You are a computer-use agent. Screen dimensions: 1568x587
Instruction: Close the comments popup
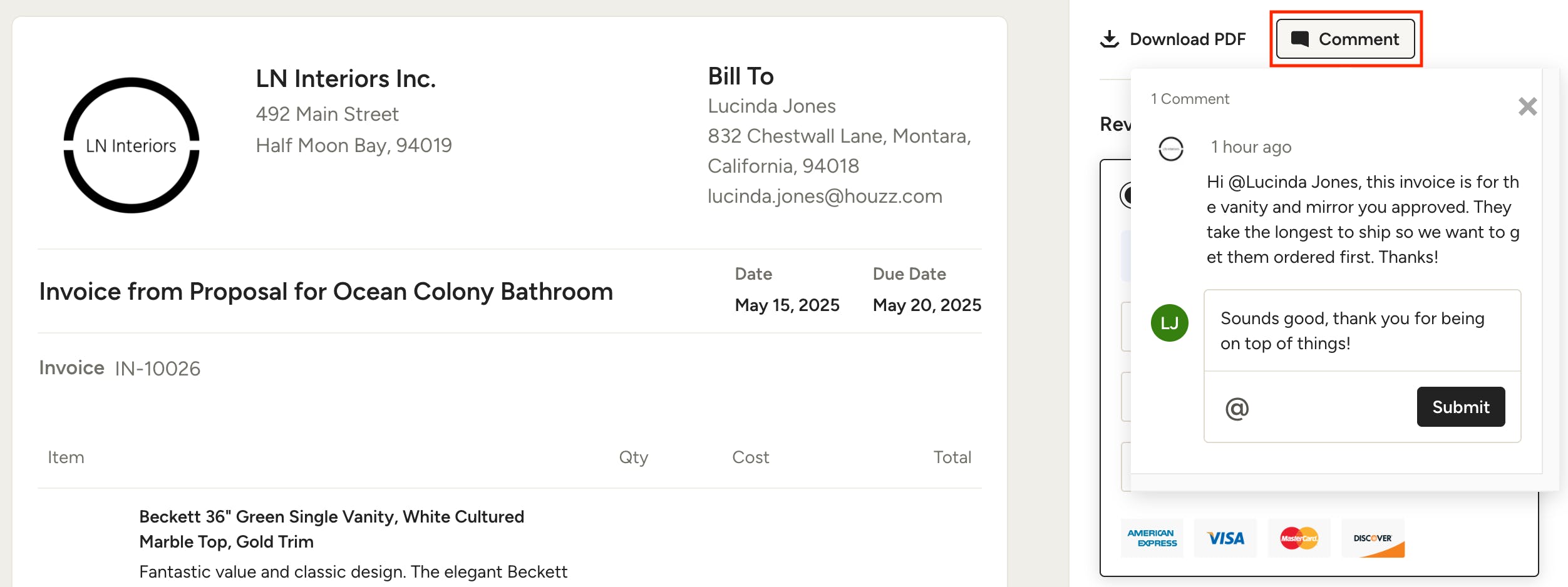1527,106
